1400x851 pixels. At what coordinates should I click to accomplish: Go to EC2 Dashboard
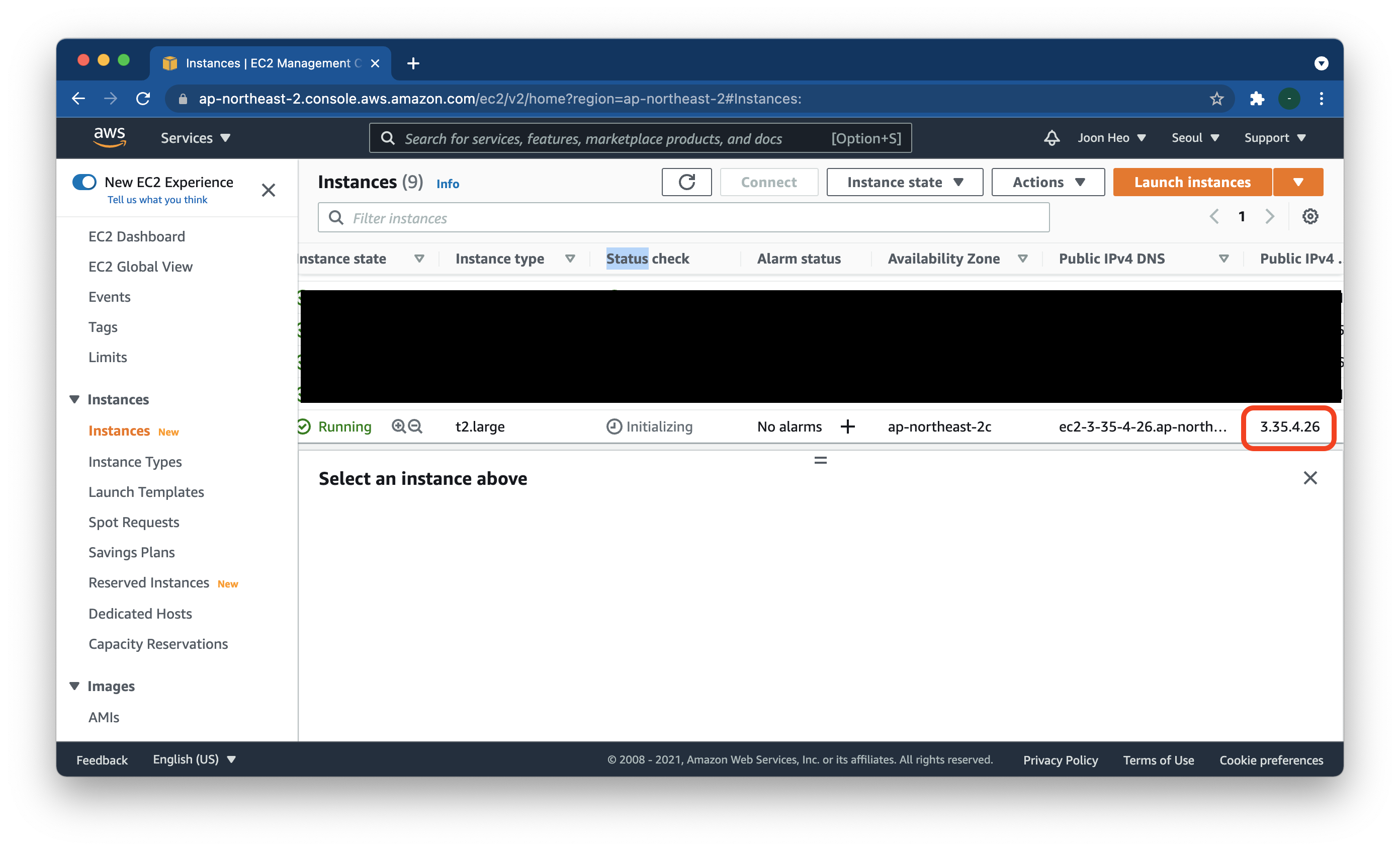[136, 236]
